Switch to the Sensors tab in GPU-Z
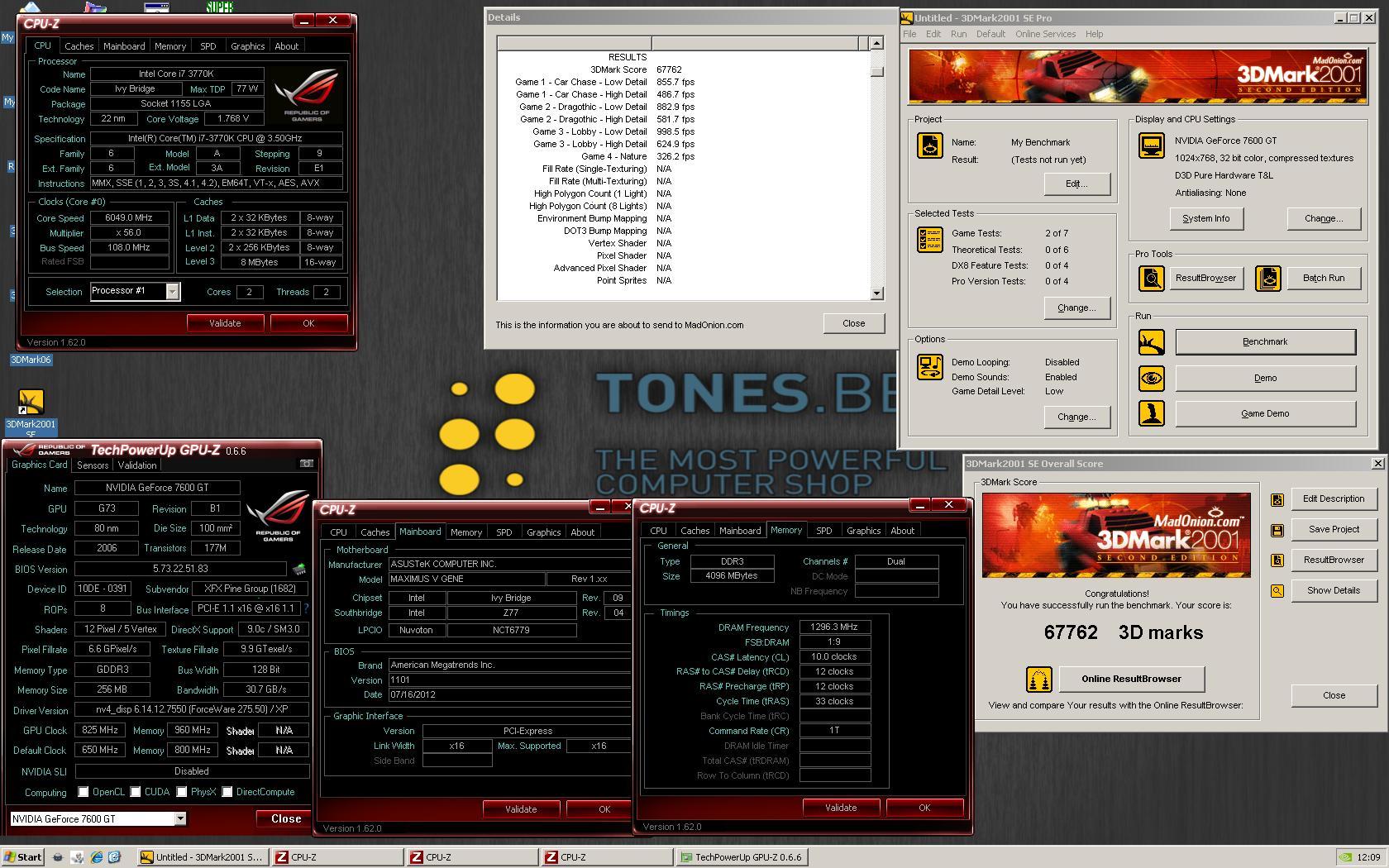1389x868 pixels. click(93, 465)
